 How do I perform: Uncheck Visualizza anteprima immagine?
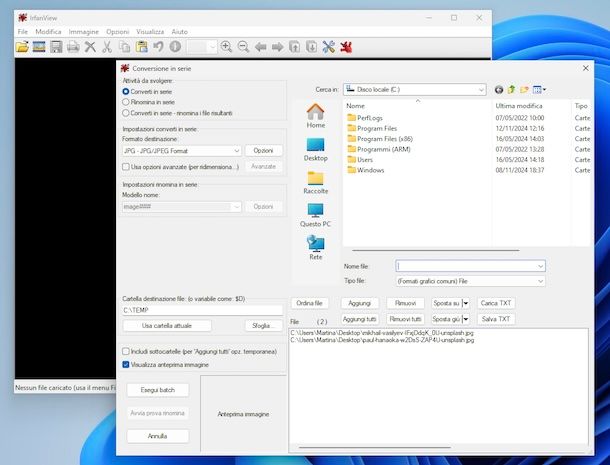[126, 365]
